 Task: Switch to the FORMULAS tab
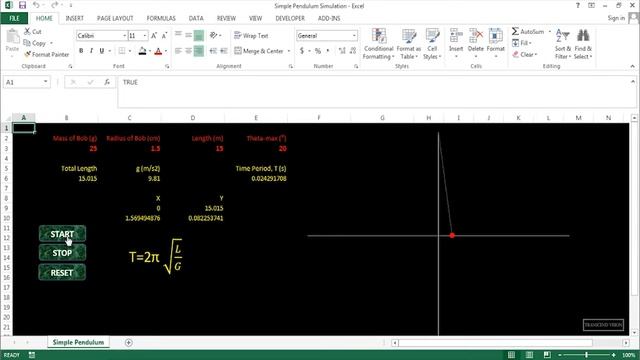[x=161, y=18]
